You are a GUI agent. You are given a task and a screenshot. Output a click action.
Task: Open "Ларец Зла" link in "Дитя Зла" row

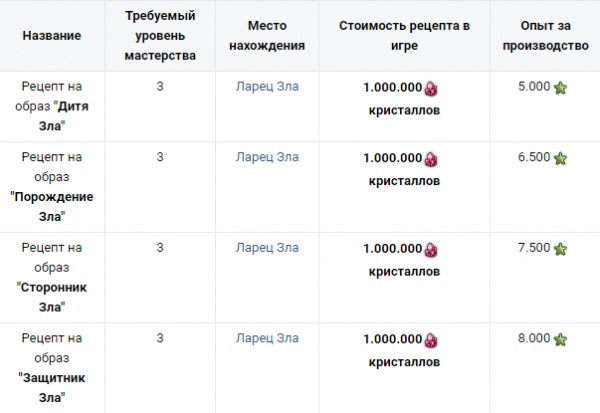[x=267, y=87]
